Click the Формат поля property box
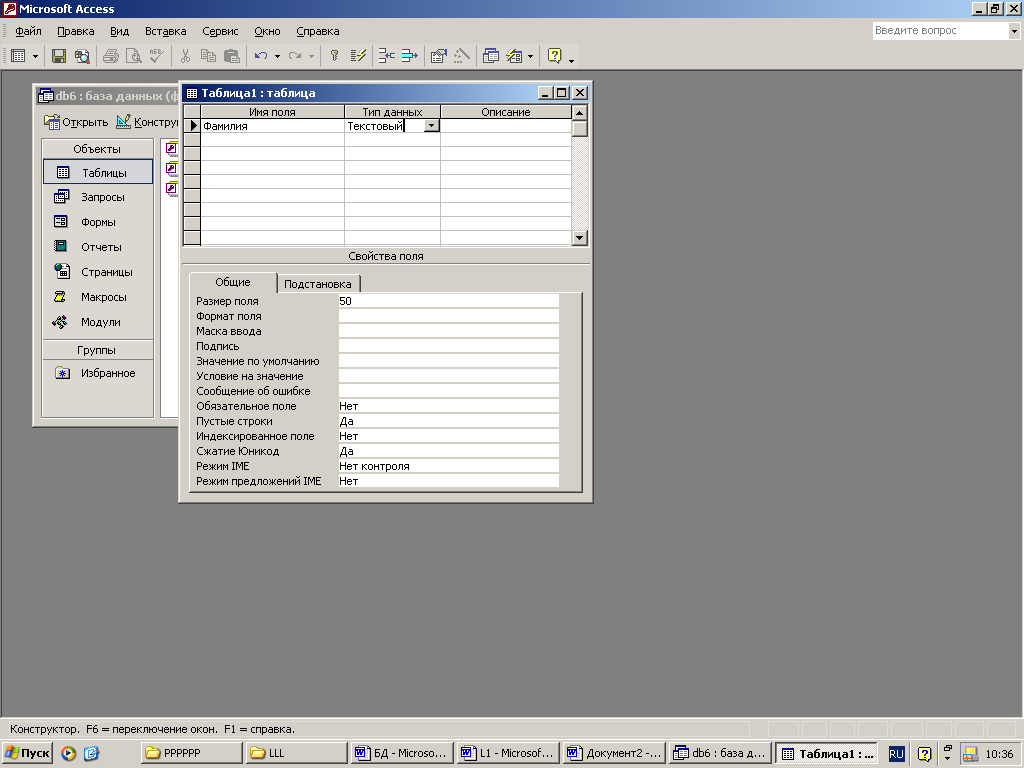This screenshot has width=1024, height=768. click(449, 316)
